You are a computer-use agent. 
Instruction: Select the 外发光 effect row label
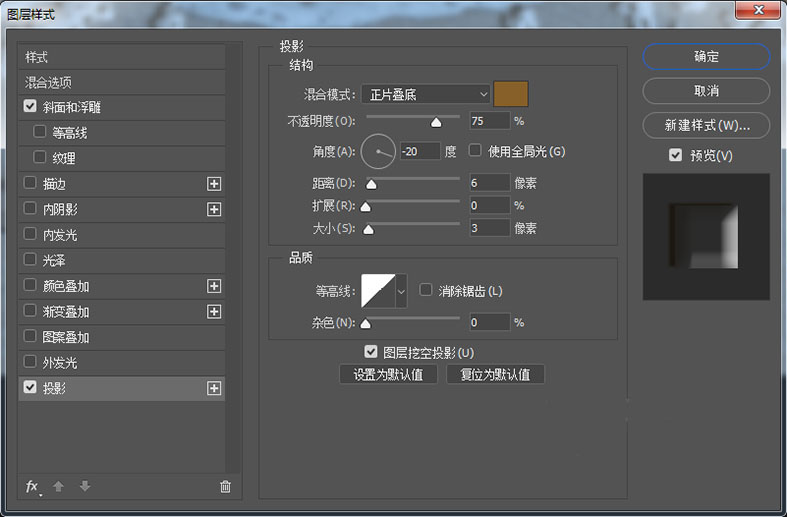[x=60, y=363]
